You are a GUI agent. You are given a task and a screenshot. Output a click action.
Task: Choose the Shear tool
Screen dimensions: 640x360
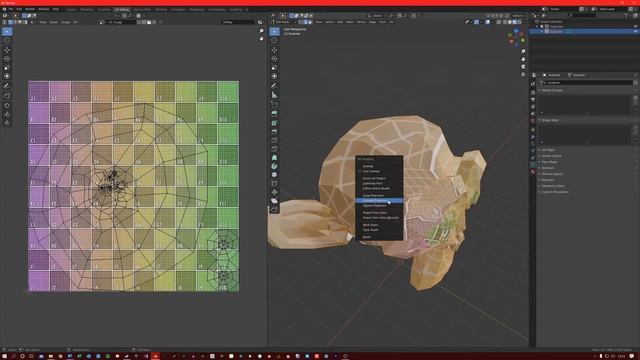tap(274, 201)
